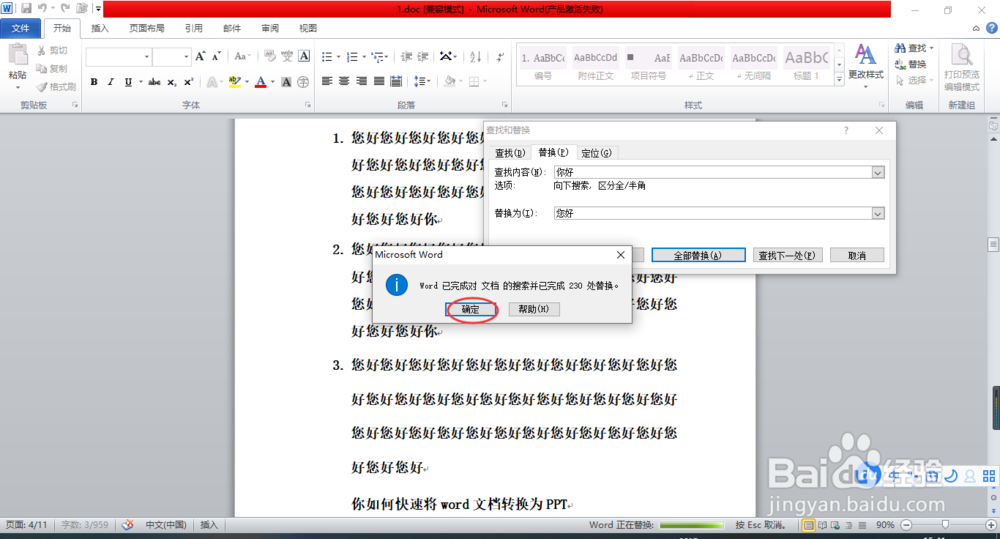The width and height of the screenshot is (1000, 539).
Task: Click the Format Painter brush icon
Action: 41,87
